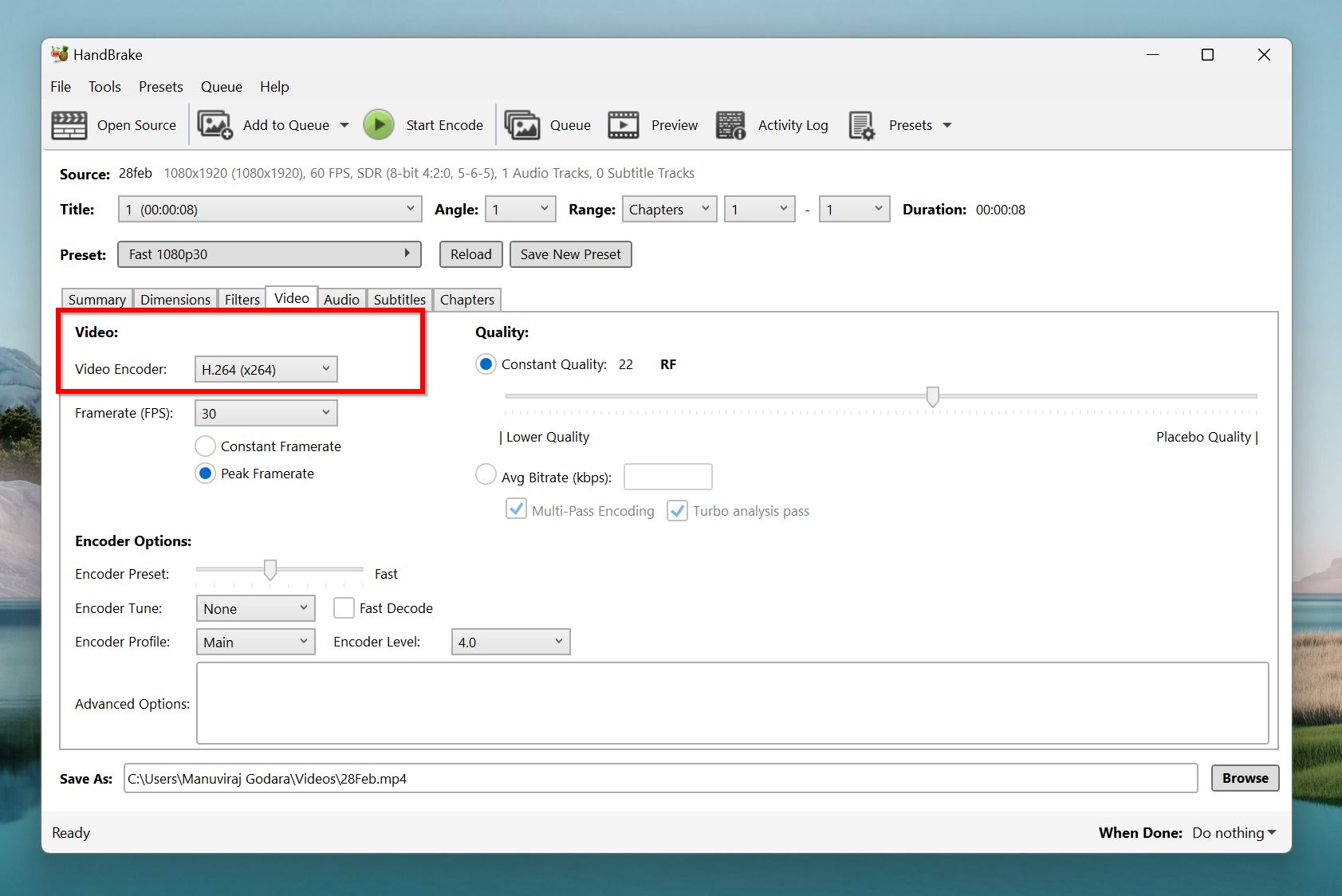Click the Encoder Preset slider handle
The image size is (1342, 896).
click(x=270, y=569)
